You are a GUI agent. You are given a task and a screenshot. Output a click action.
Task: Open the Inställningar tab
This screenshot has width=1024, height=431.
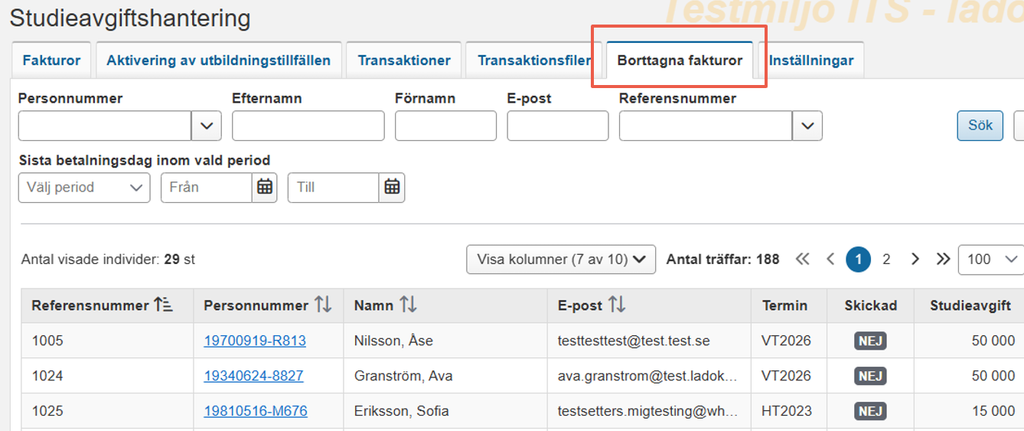pos(812,61)
